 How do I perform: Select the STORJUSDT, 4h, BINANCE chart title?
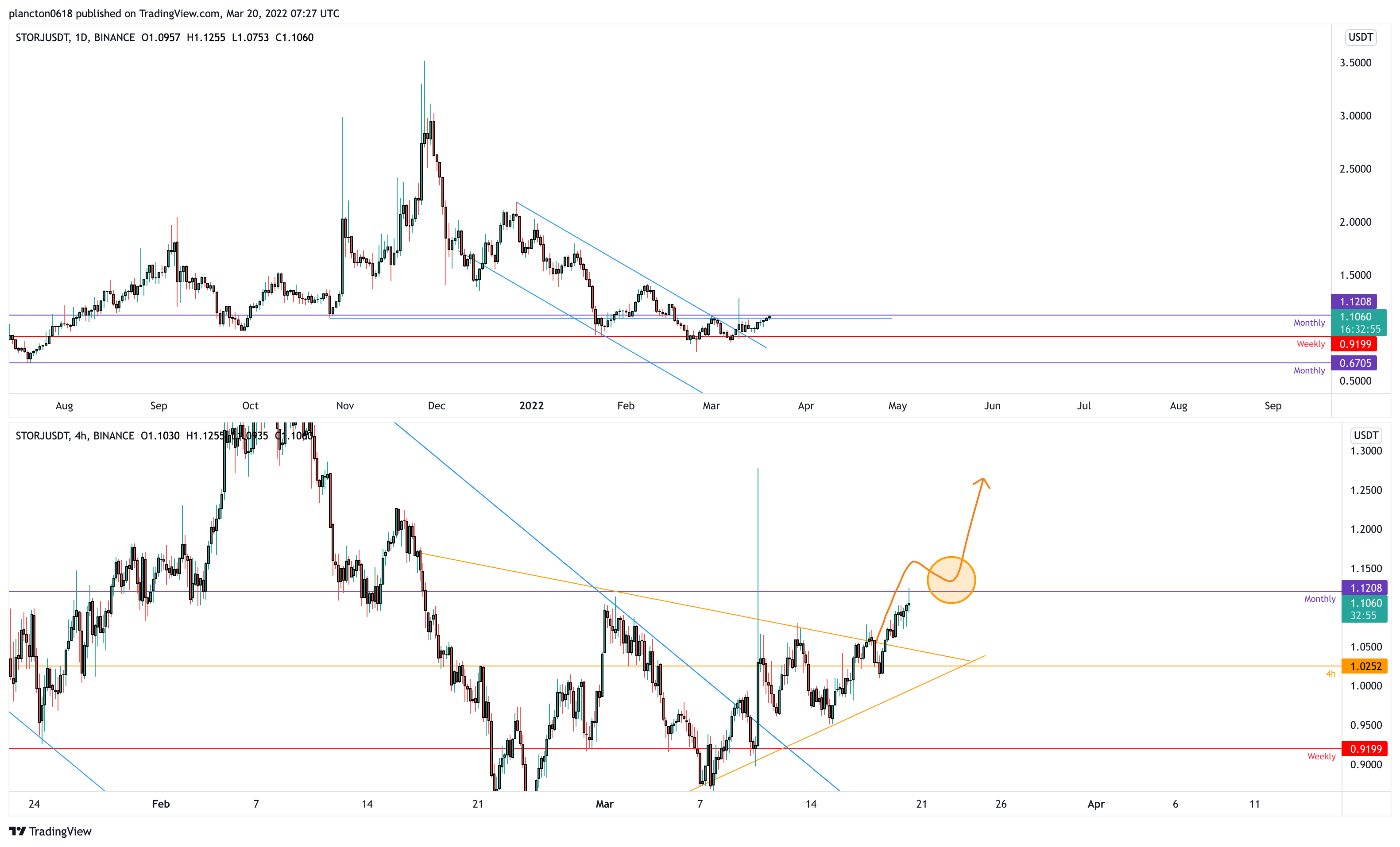click(75, 436)
